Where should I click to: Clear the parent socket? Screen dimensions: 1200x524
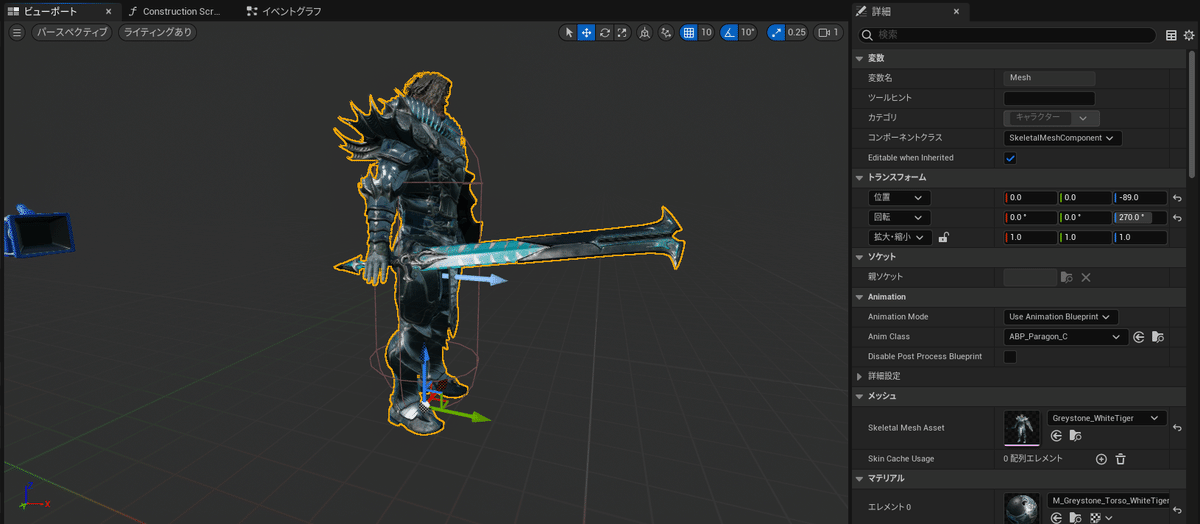pyautogui.click(x=1086, y=277)
